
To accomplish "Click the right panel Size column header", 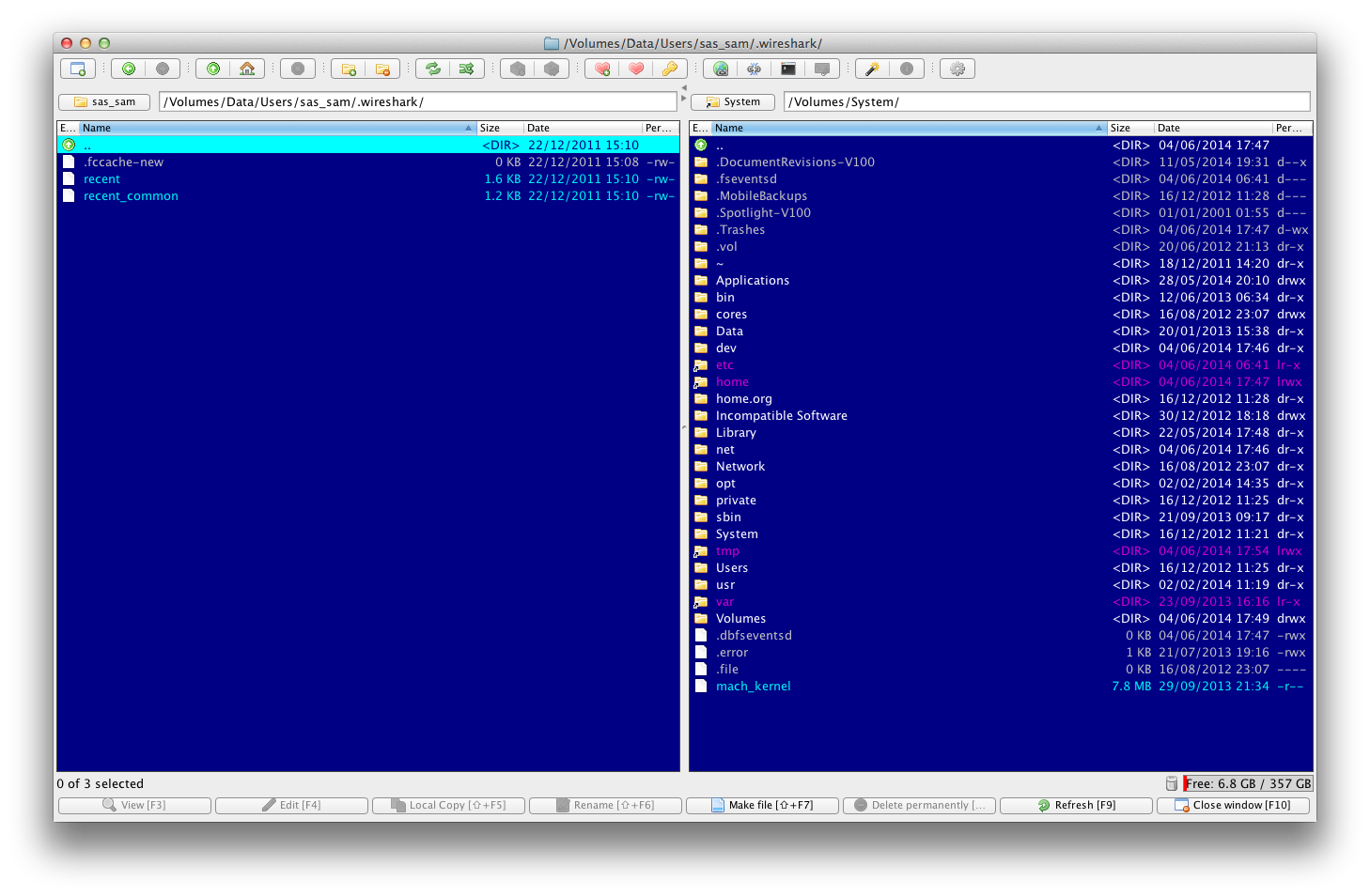I will pos(1129,128).
